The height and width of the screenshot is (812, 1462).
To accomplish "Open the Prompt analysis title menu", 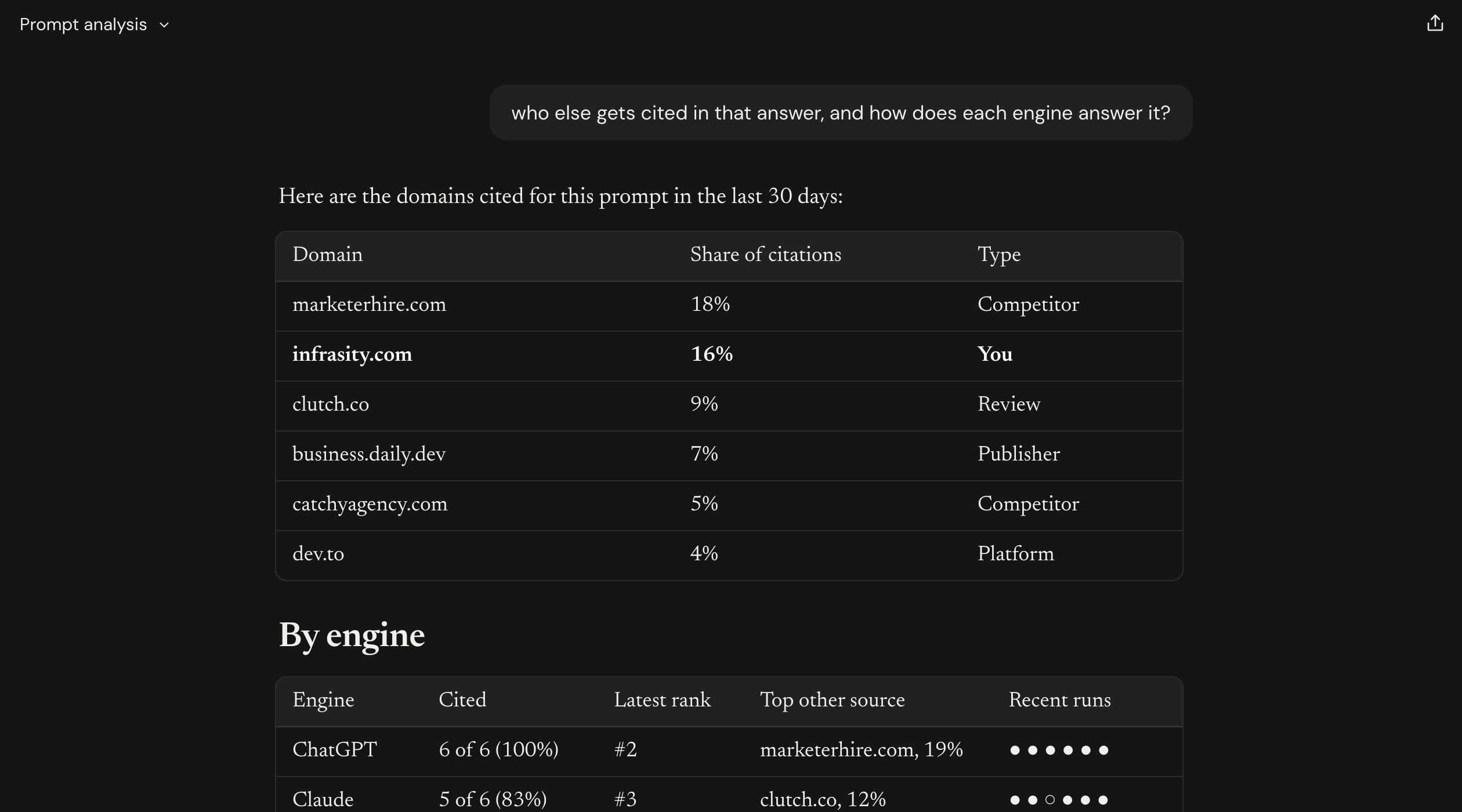I will click(83, 24).
